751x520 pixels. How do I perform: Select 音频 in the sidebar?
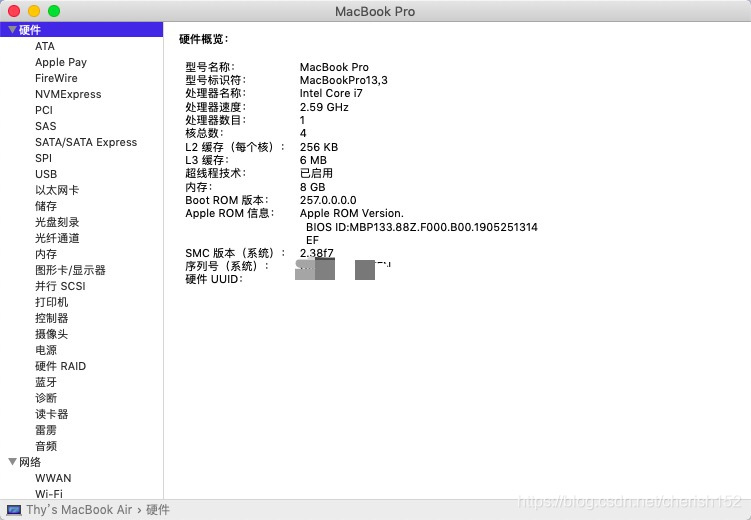pyautogui.click(x=46, y=446)
